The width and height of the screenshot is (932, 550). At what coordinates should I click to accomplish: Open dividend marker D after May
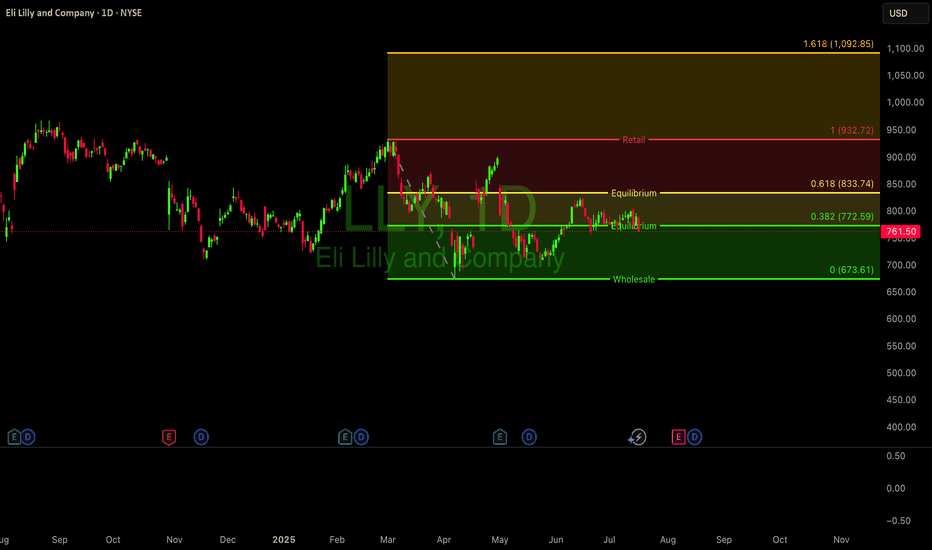click(x=529, y=438)
